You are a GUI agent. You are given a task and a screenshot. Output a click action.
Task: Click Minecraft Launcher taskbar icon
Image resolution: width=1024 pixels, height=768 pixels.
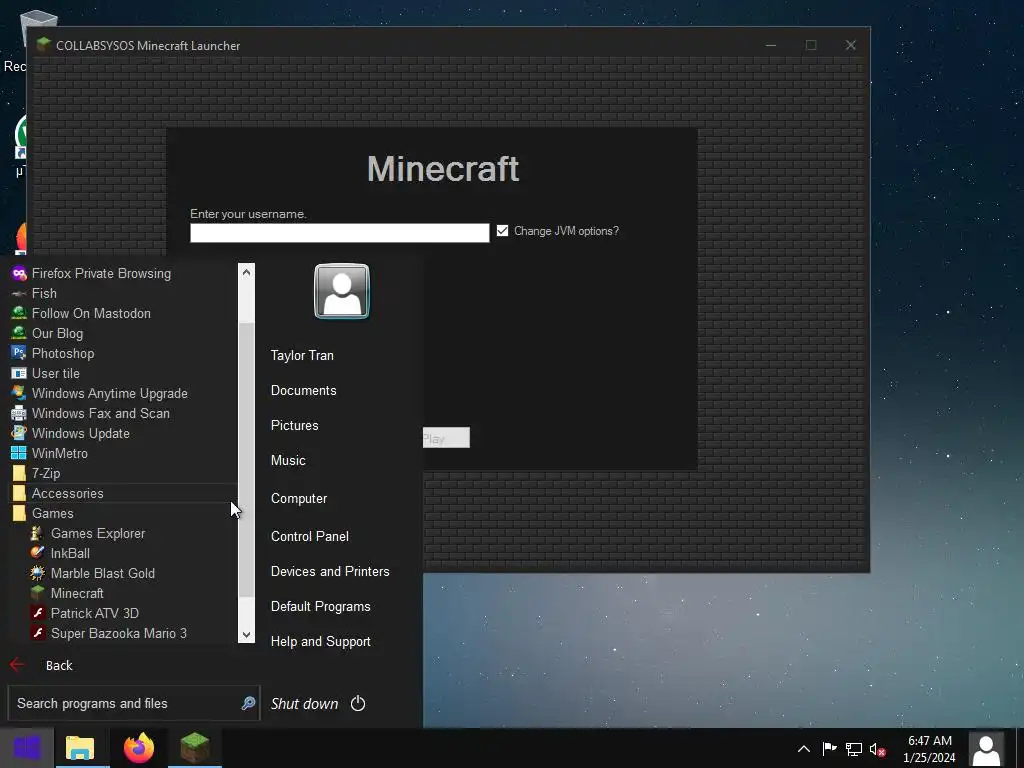click(195, 748)
